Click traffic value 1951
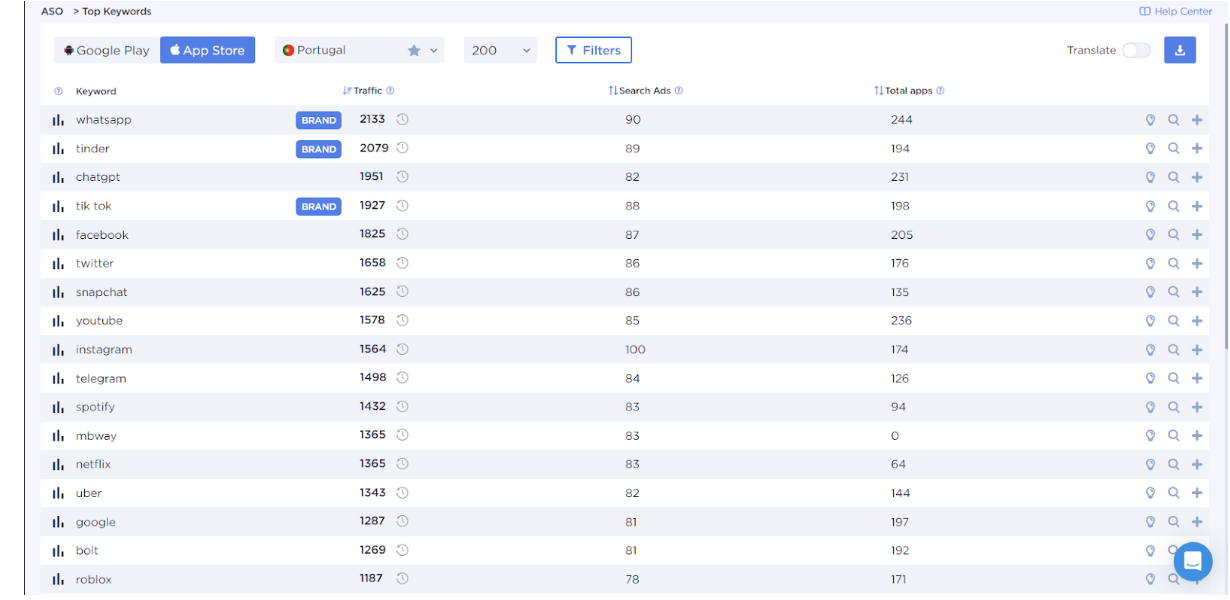The image size is (1230, 600). point(372,177)
